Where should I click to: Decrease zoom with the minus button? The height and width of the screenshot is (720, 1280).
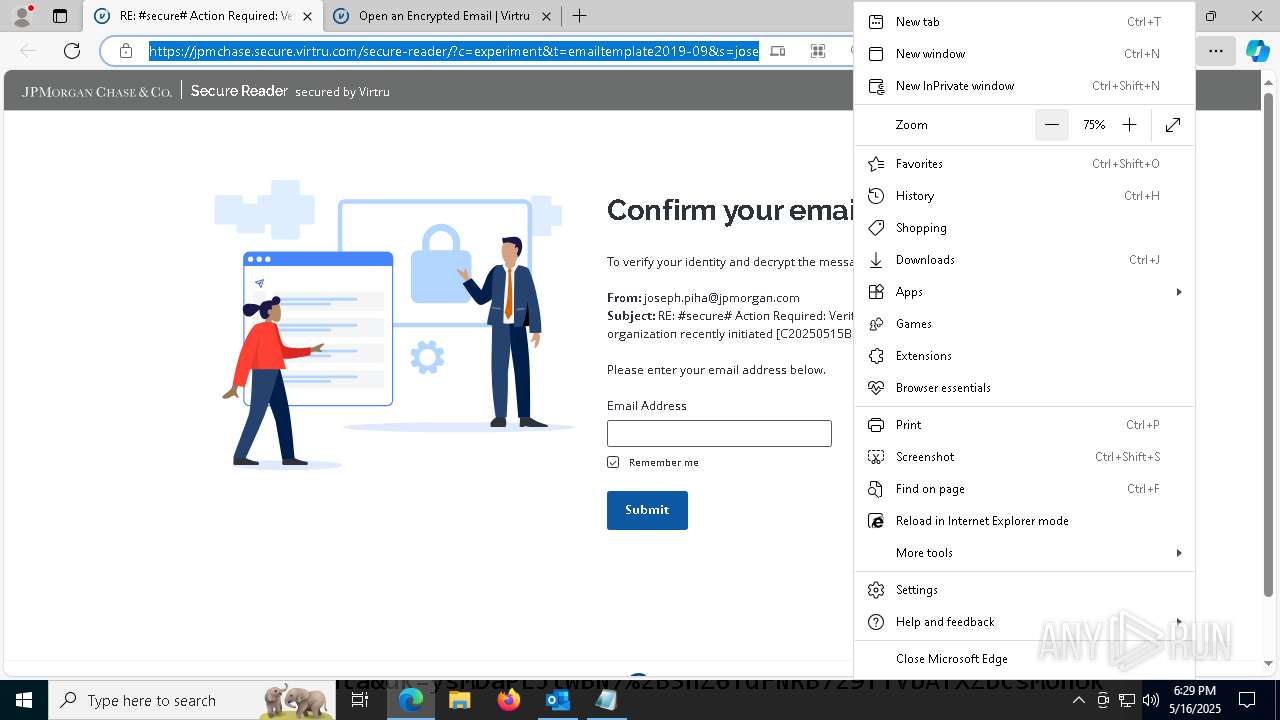point(1052,125)
